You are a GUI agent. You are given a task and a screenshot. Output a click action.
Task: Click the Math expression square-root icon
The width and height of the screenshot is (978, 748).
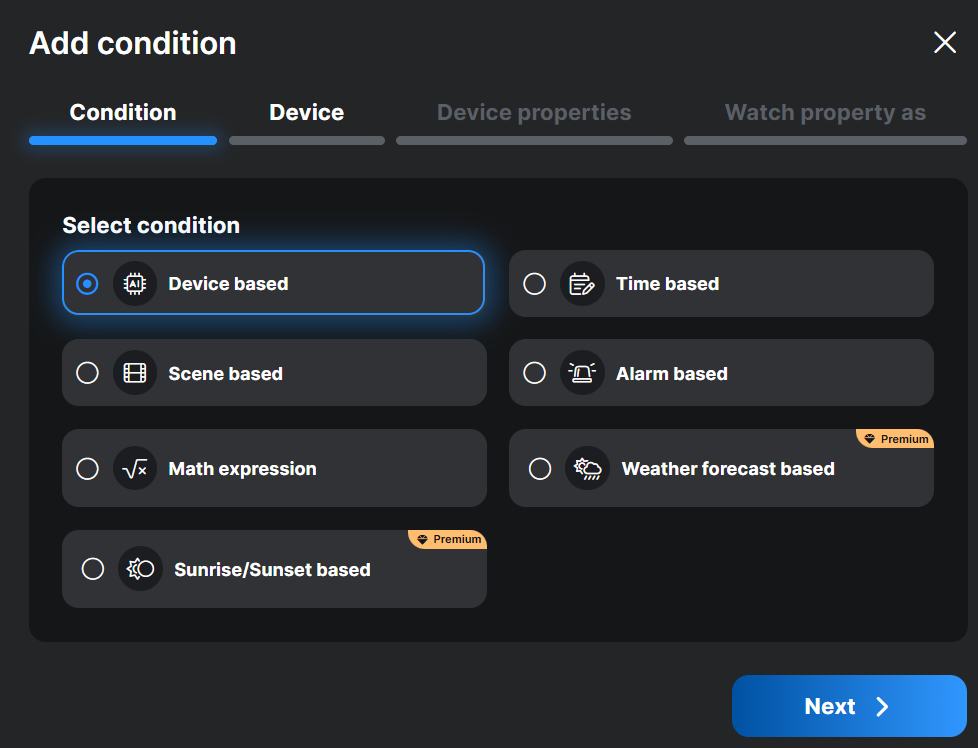click(135, 469)
